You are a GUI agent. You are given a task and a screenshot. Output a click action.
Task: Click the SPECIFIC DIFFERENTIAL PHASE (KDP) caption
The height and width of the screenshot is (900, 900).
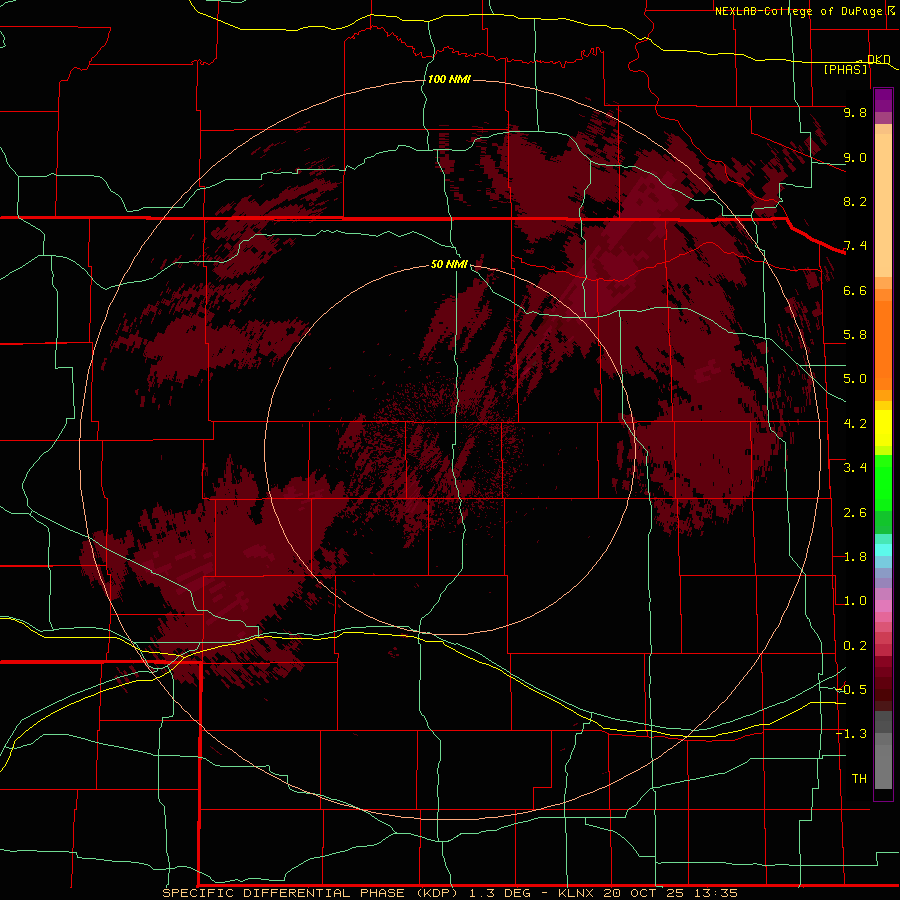point(310,893)
